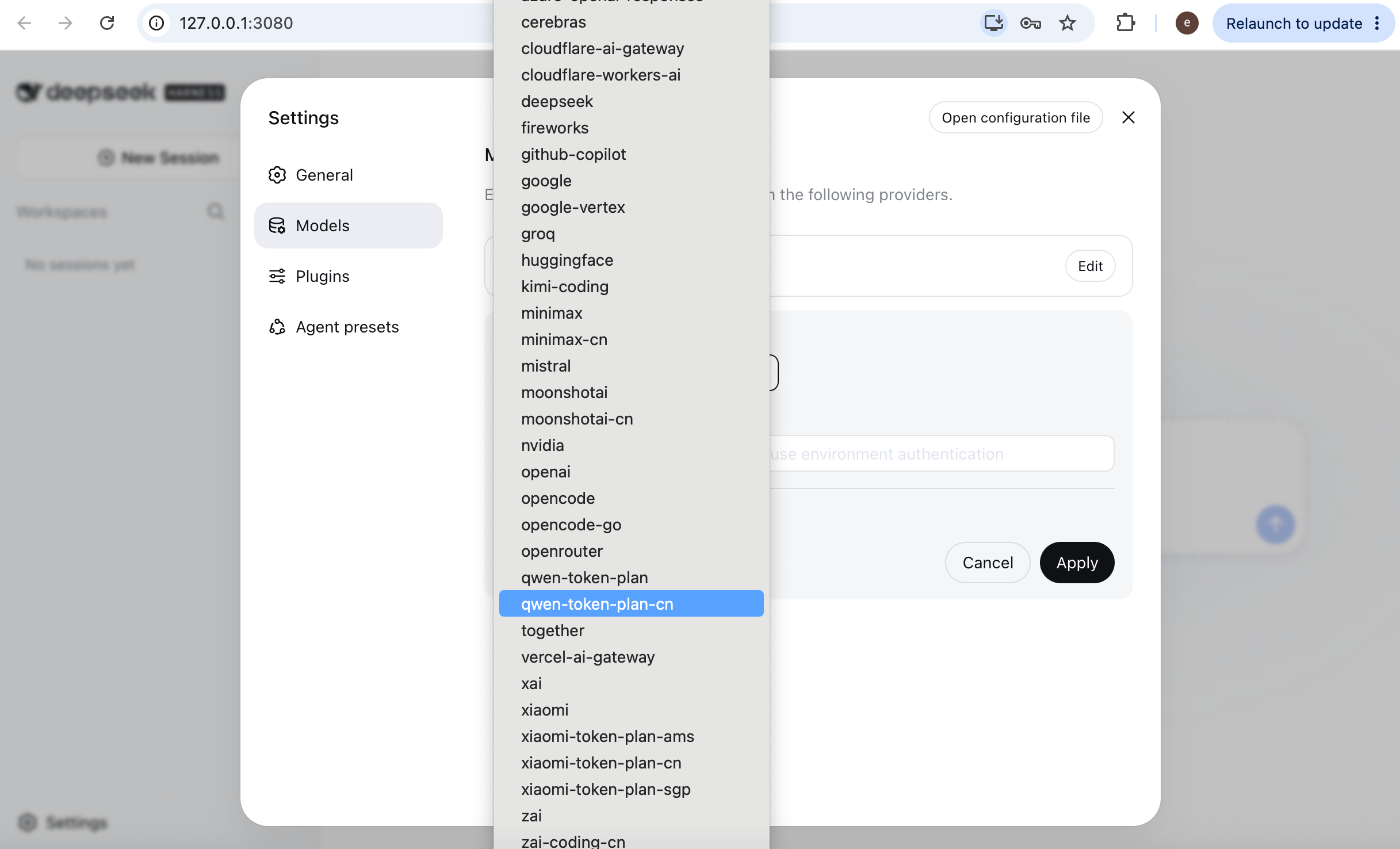Click the browser back arrow
Image resolution: width=1400 pixels, height=849 pixels.
point(24,23)
